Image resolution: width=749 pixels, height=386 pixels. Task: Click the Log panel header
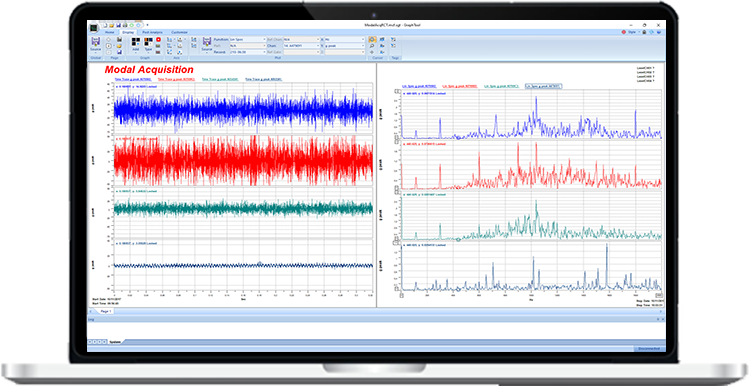375,319
